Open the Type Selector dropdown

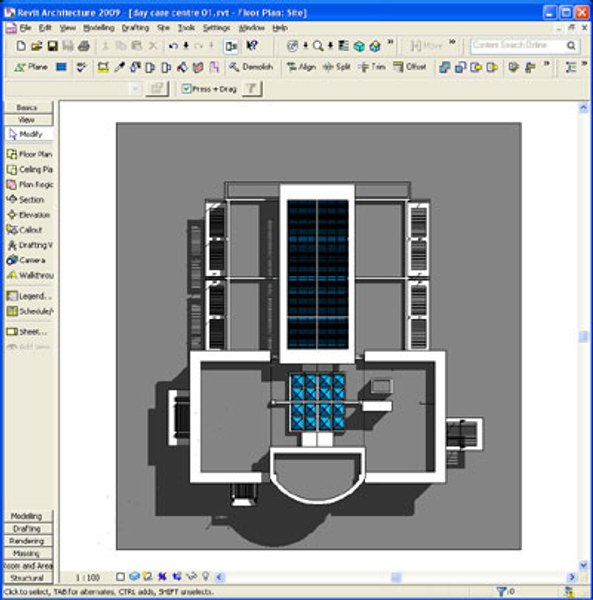(135, 89)
